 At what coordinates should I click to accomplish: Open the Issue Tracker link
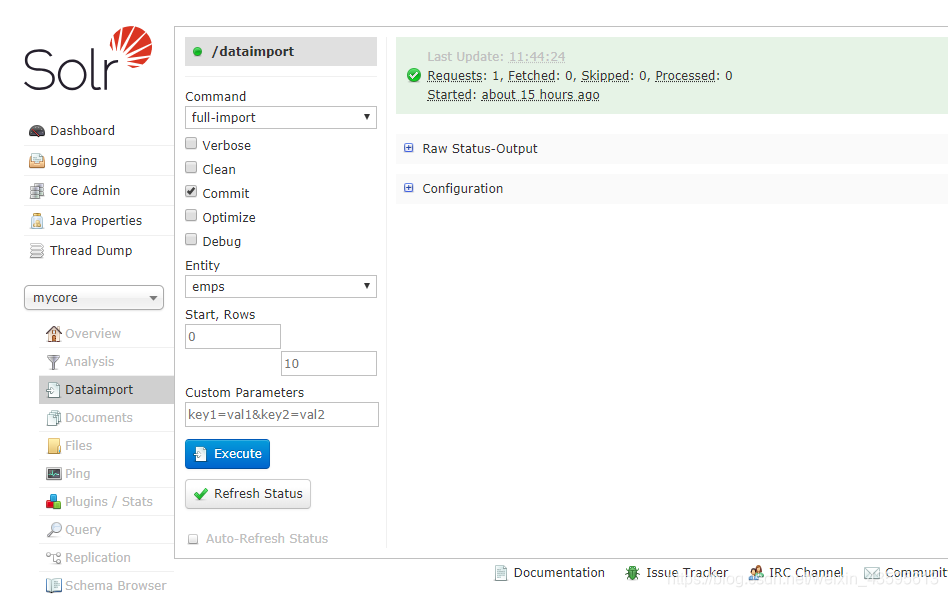[x=687, y=573]
